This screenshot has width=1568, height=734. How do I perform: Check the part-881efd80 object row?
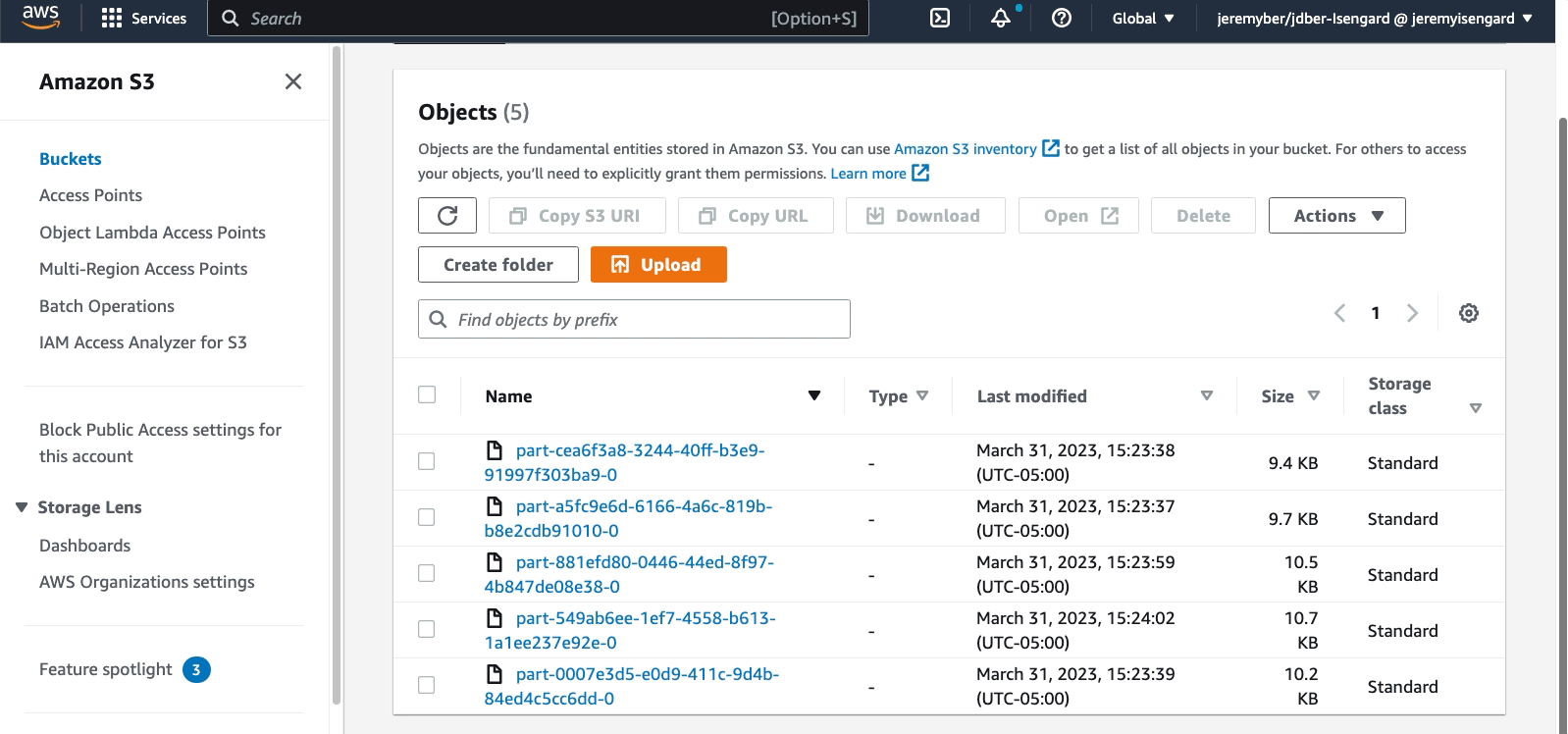click(427, 573)
